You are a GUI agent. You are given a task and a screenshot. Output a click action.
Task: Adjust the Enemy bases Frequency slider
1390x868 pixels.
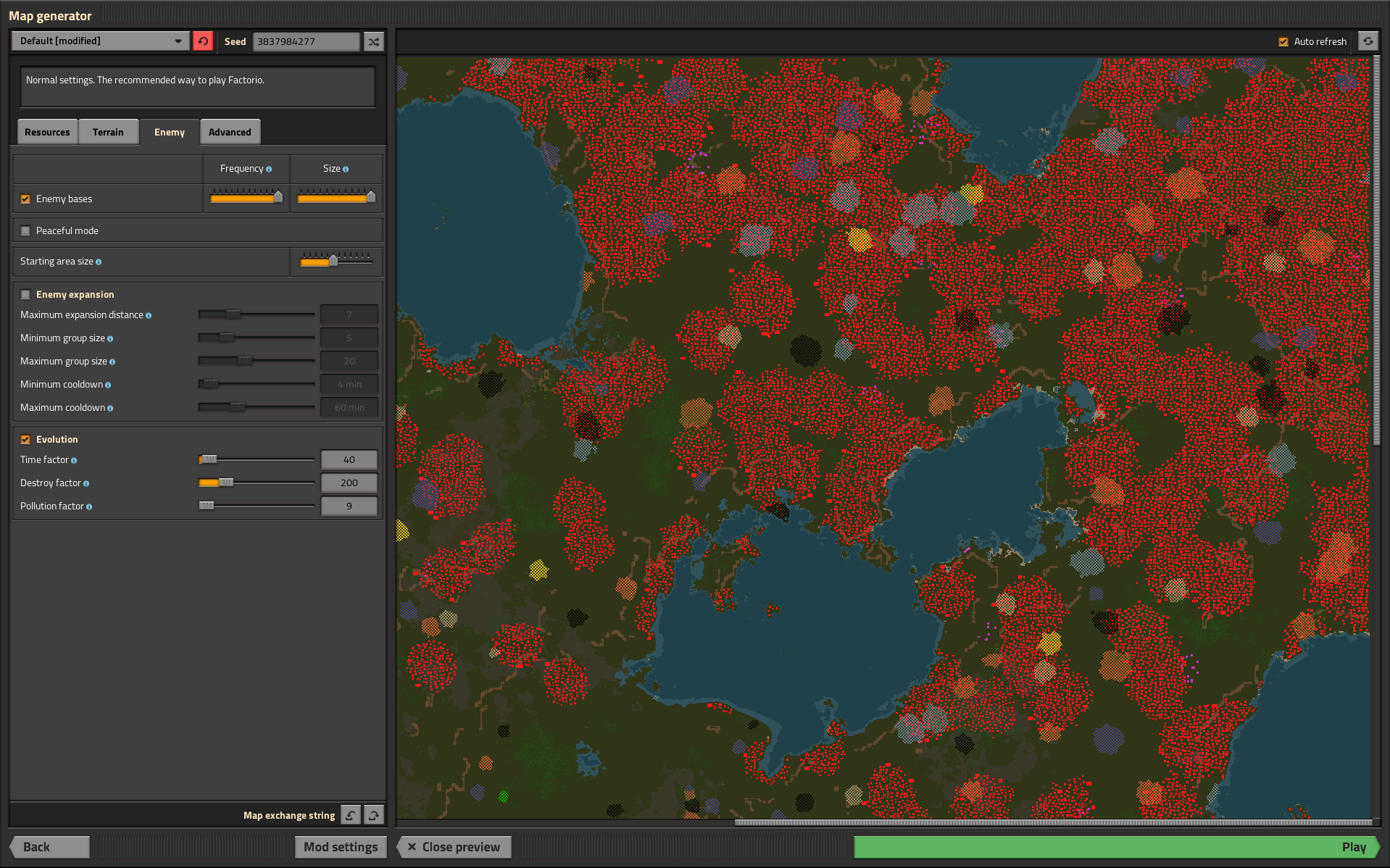pos(246,197)
